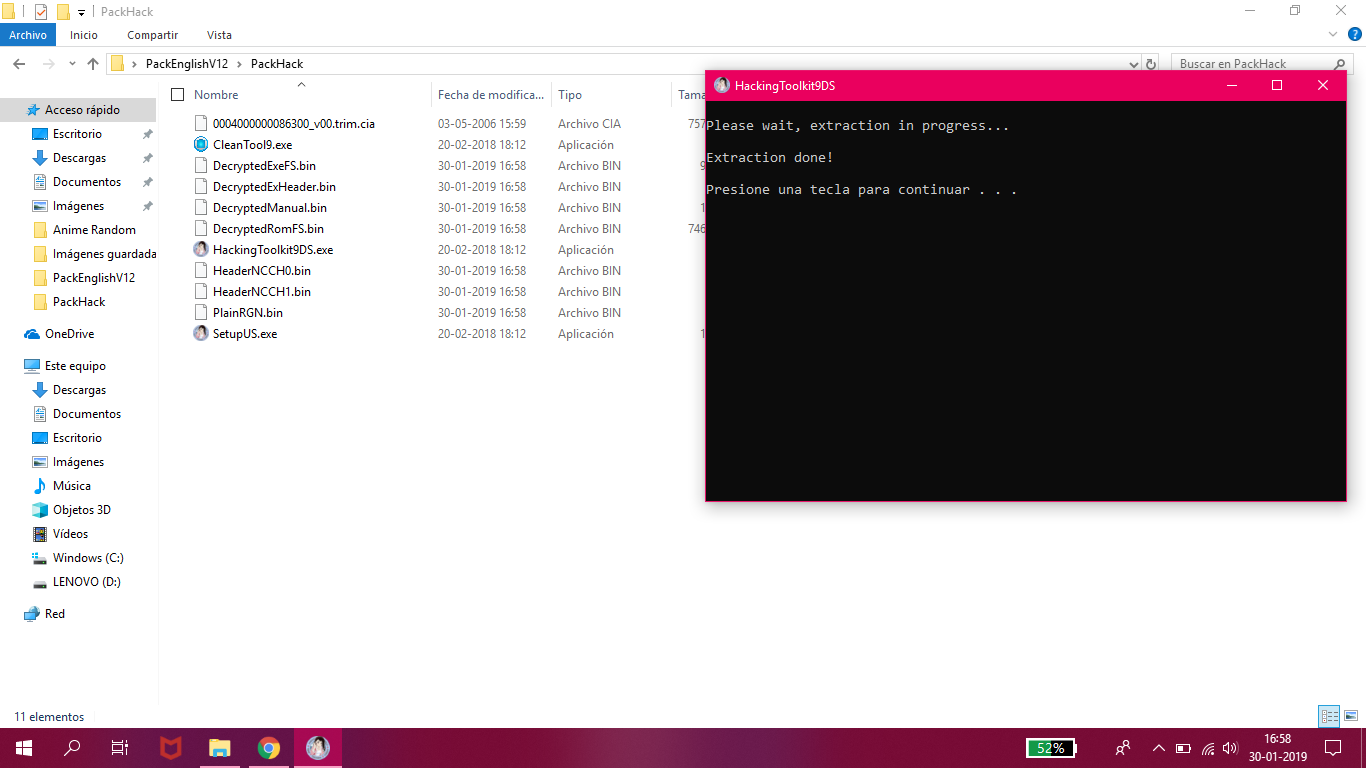Screen dimensions: 1366x768
Task: Open the Archivo menu
Action: (28, 35)
